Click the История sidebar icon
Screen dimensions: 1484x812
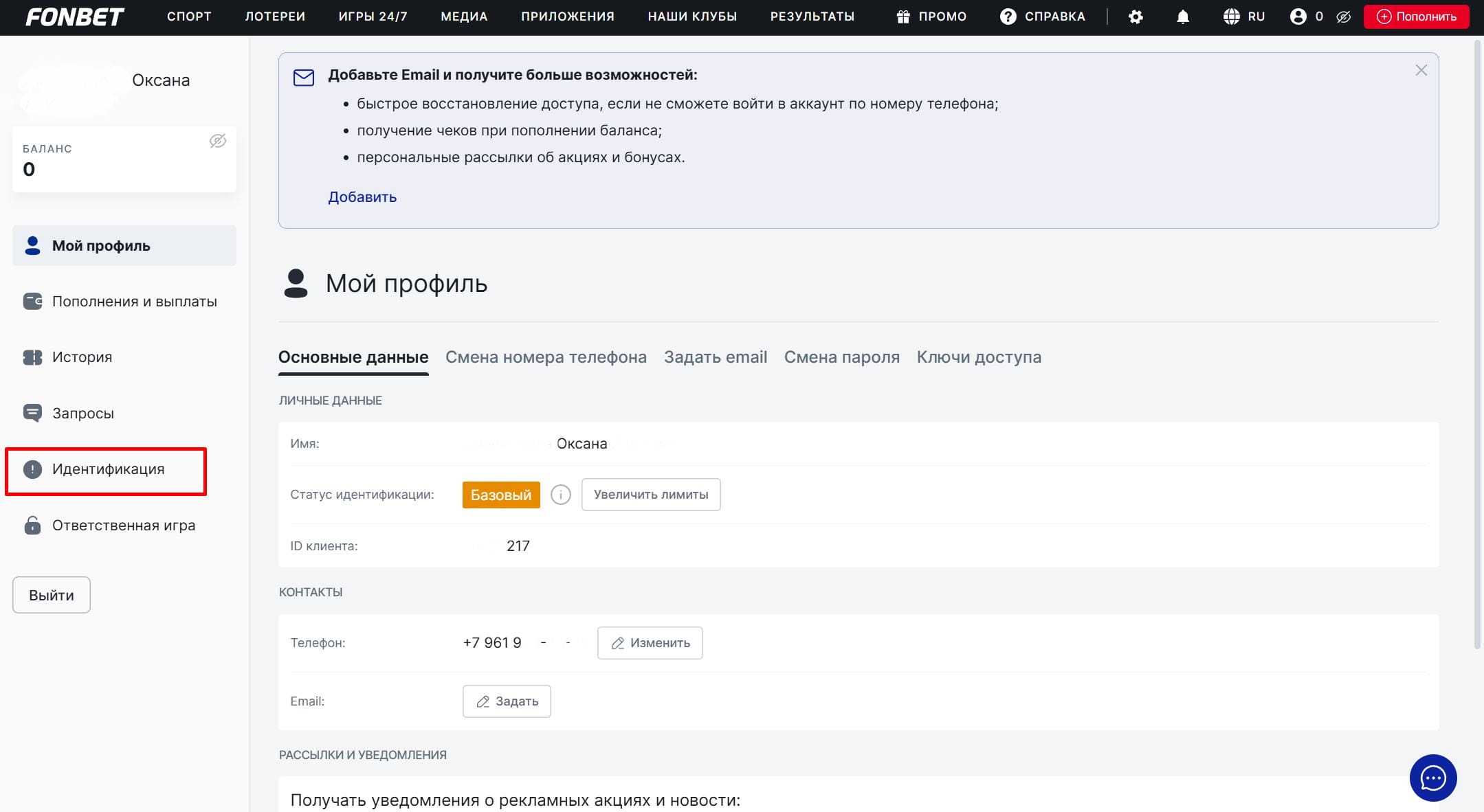point(32,357)
